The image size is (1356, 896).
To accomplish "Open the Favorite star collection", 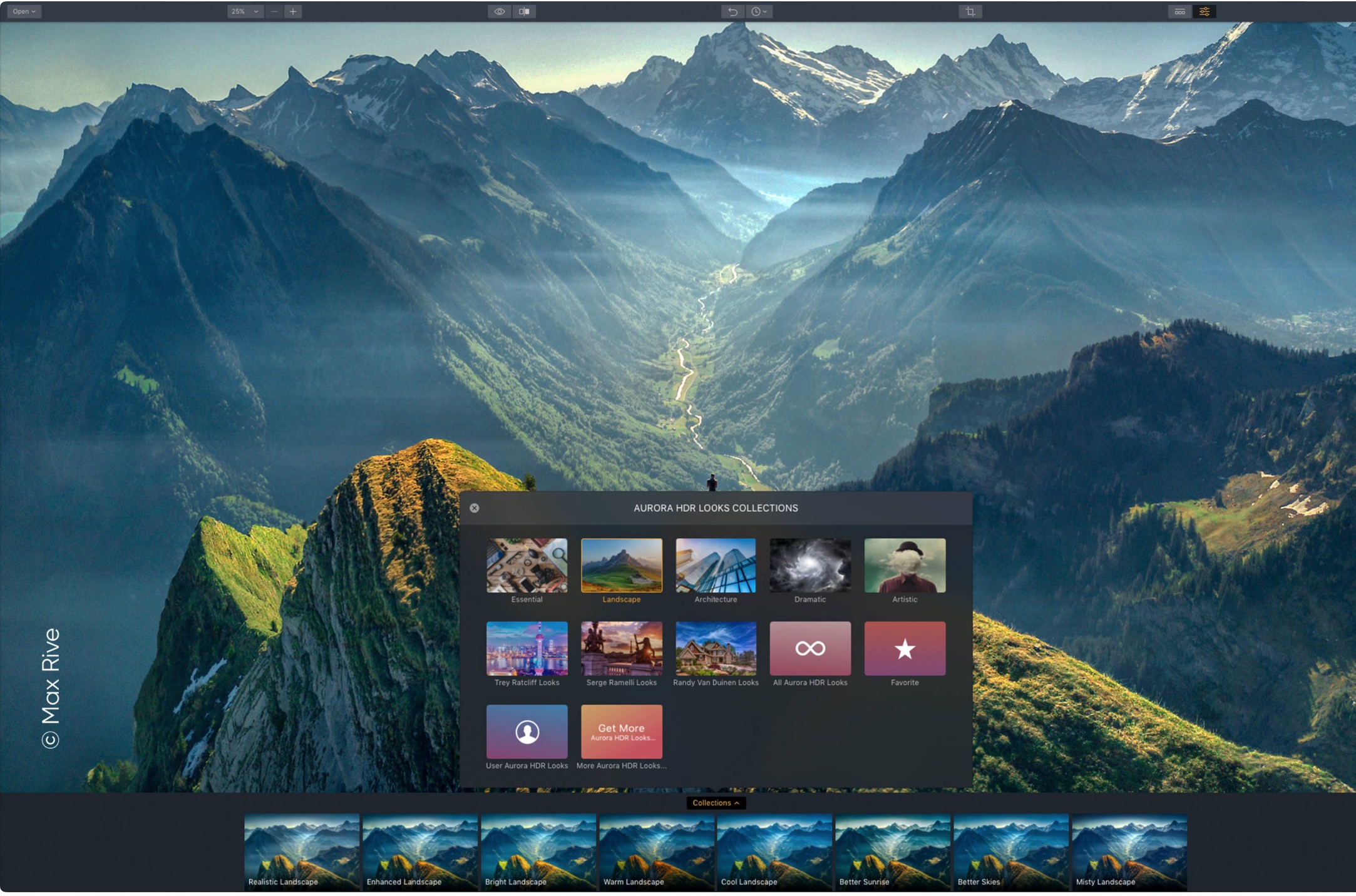I will pyautogui.click(x=905, y=648).
